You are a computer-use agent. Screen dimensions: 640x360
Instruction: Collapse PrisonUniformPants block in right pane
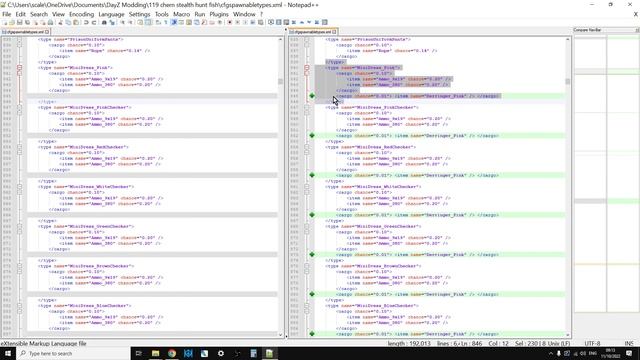(307, 40)
